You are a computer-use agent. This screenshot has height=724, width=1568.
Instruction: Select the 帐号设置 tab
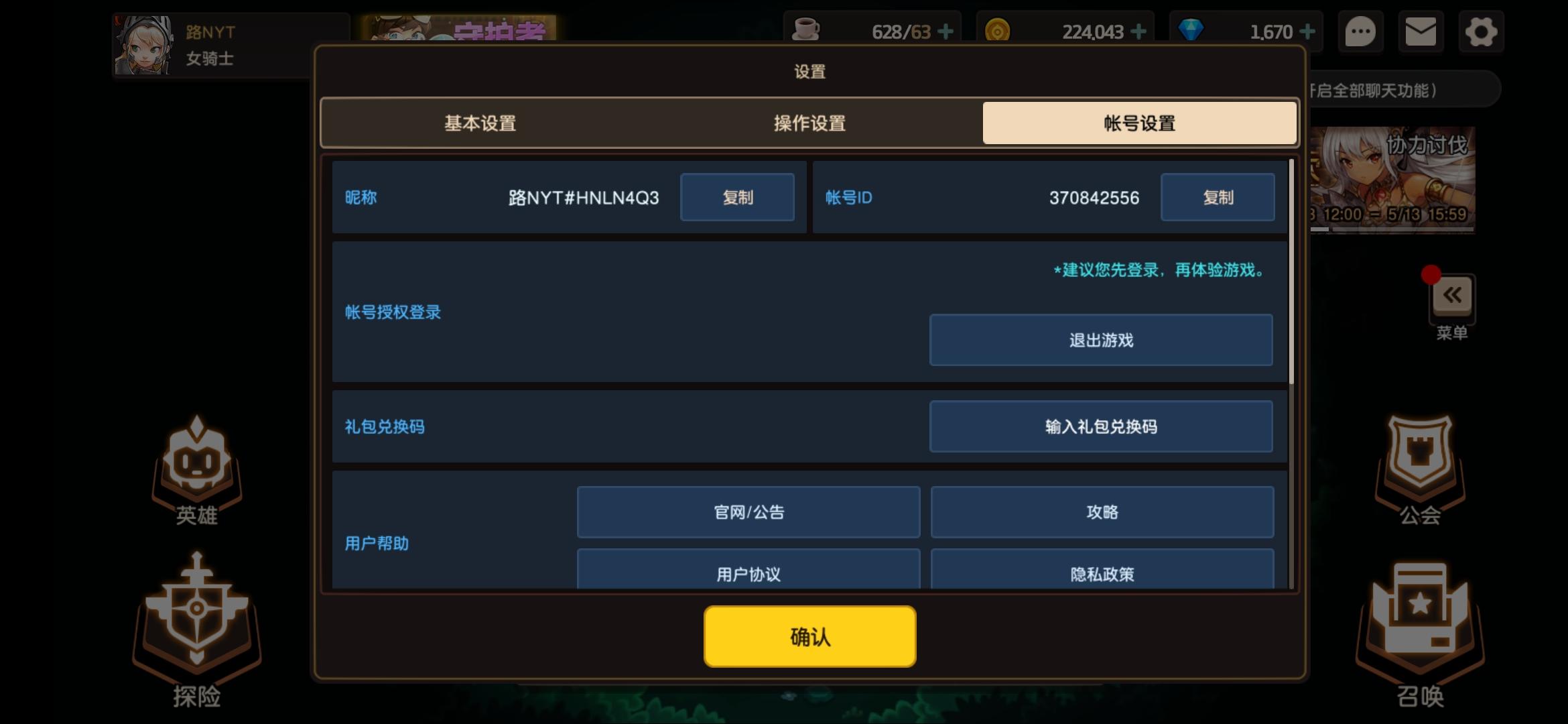tap(1139, 123)
